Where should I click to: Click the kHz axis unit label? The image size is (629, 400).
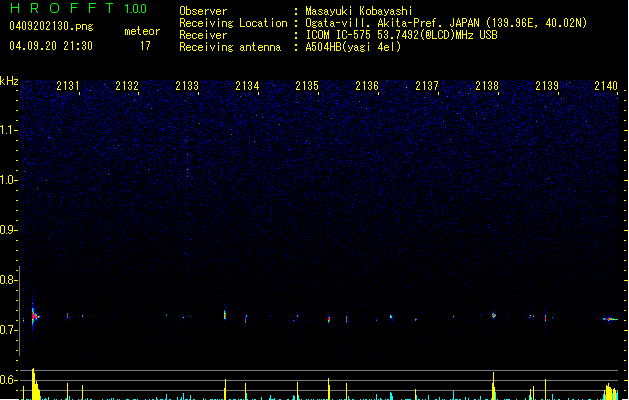pyautogui.click(x=9, y=81)
